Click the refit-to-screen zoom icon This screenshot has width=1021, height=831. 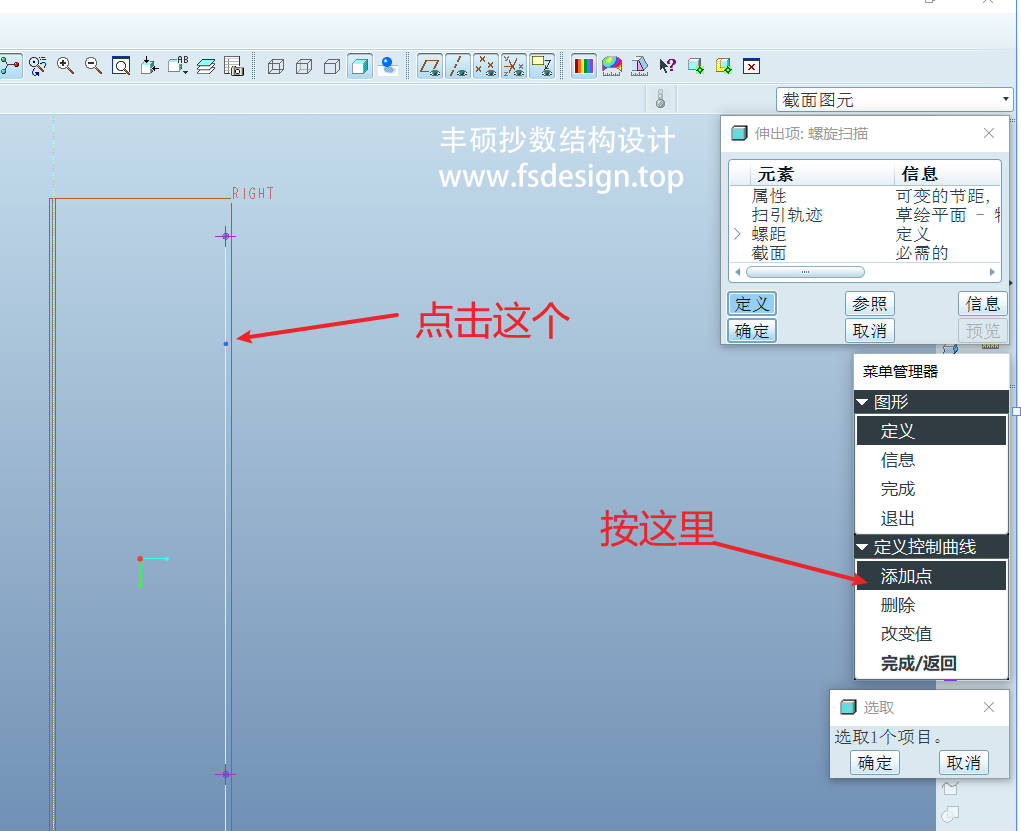coord(121,66)
